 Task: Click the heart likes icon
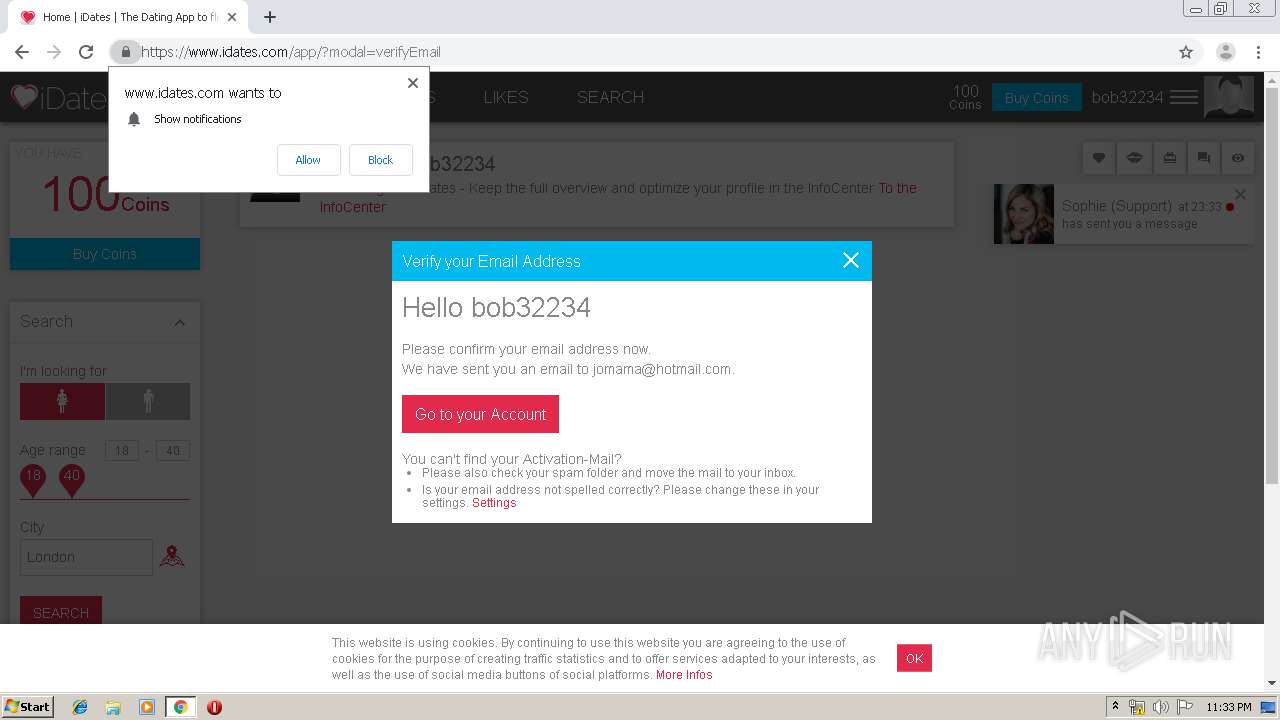(x=1099, y=158)
